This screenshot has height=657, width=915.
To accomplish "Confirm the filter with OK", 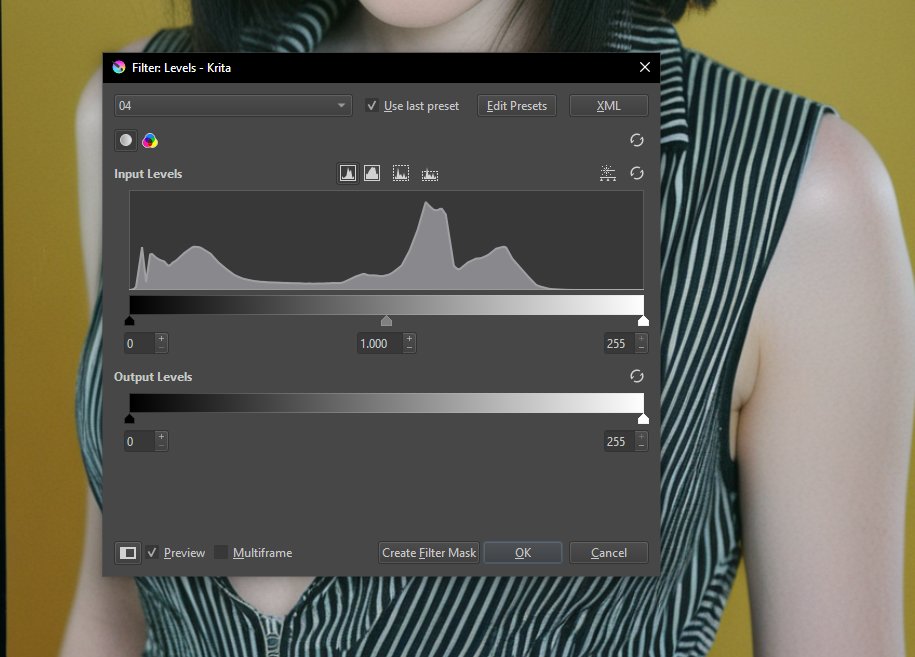I will click(x=523, y=553).
